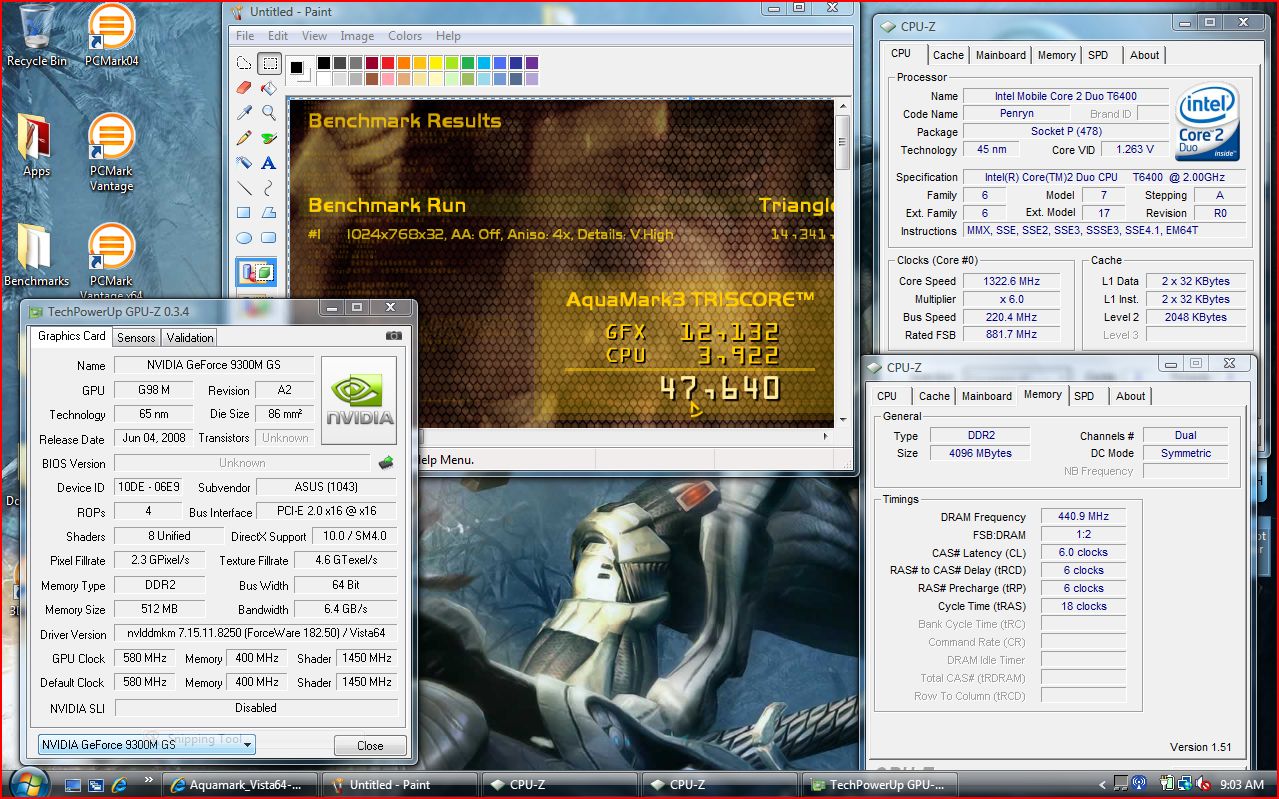Choose the yellow color swatch in Paint palette
Viewport: 1279px width, 799px height.
tap(435, 63)
